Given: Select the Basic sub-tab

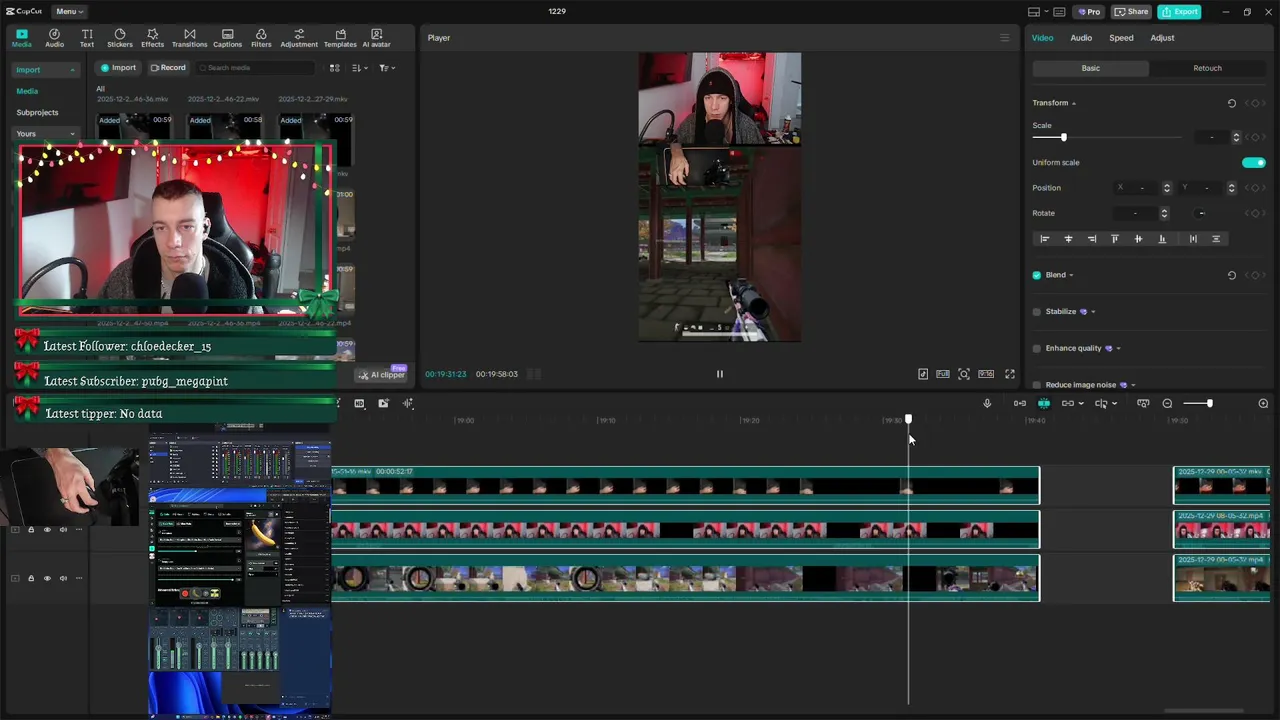Looking at the screenshot, I should 1091,68.
